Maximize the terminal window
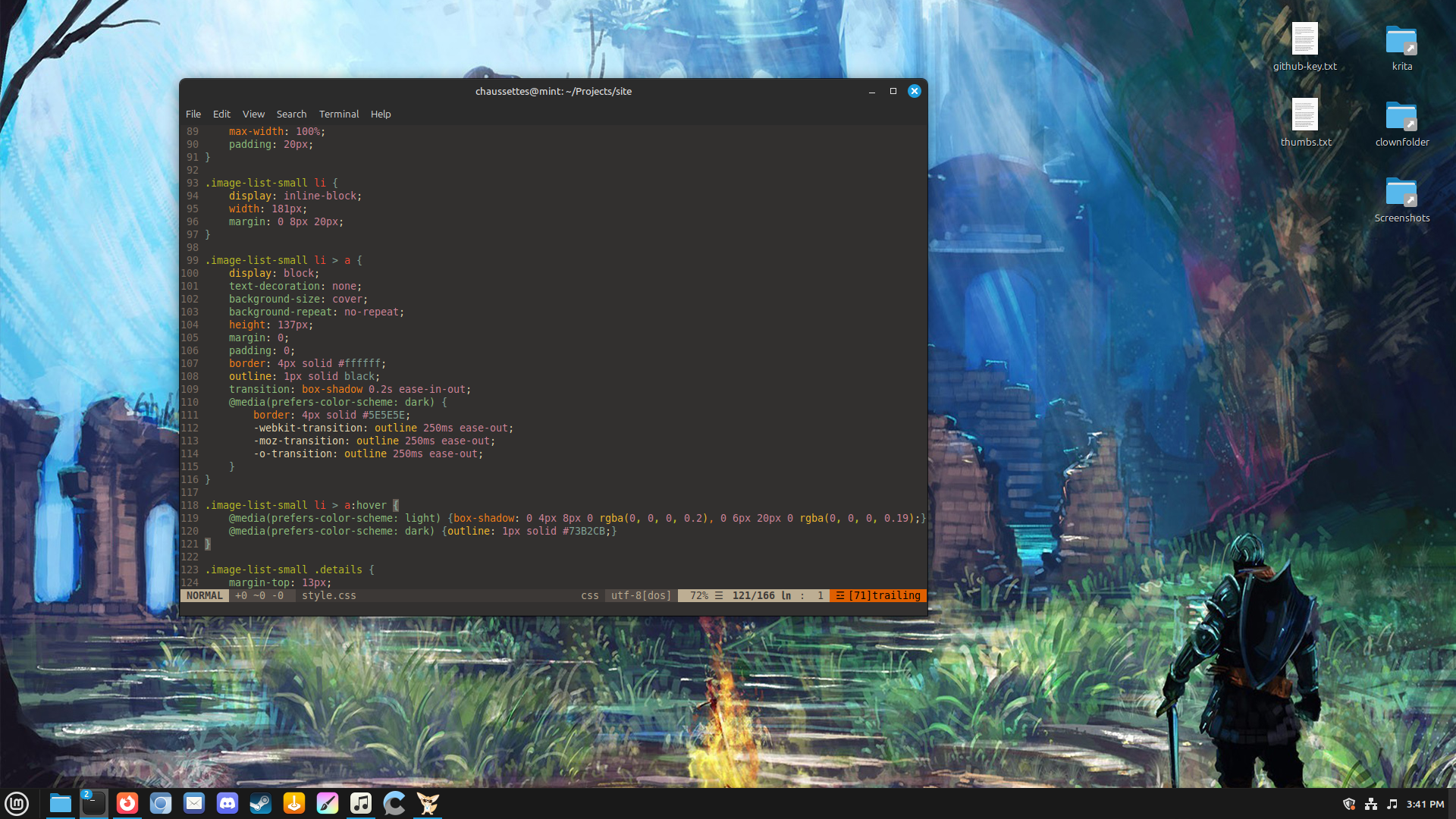This screenshot has width=1456, height=819. click(x=893, y=91)
